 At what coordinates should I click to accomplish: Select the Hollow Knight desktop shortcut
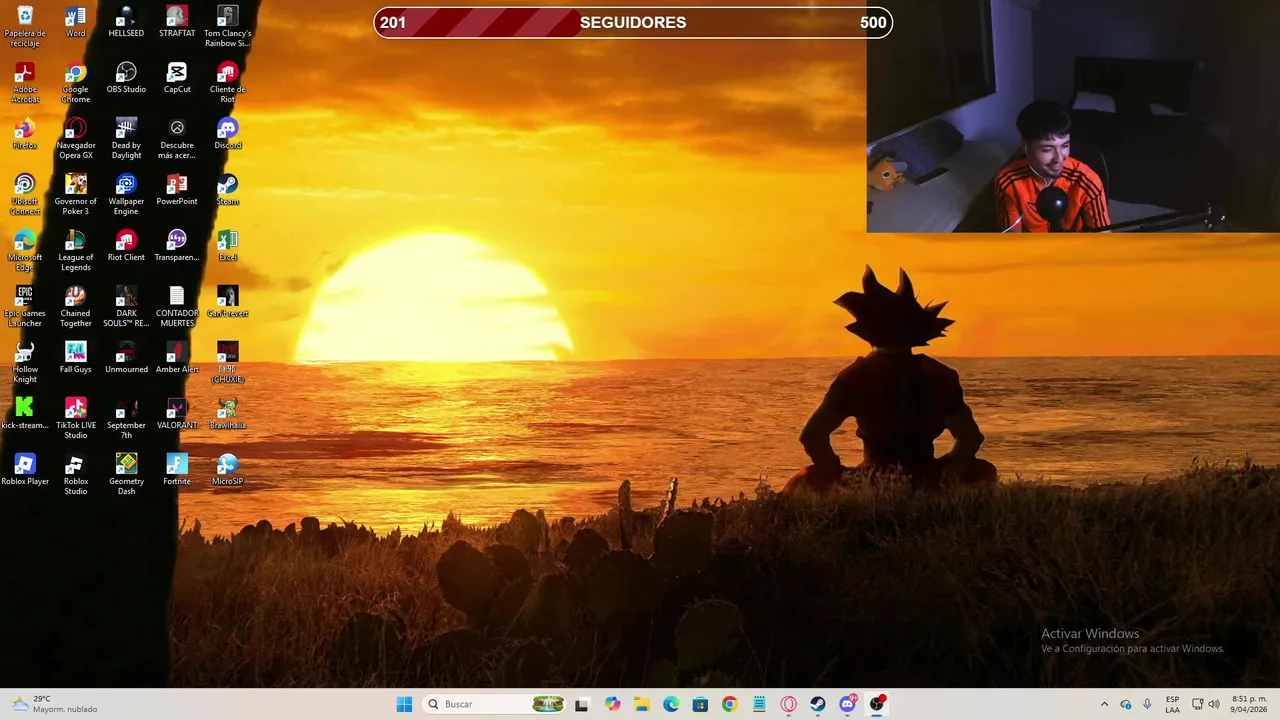(25, 363)
